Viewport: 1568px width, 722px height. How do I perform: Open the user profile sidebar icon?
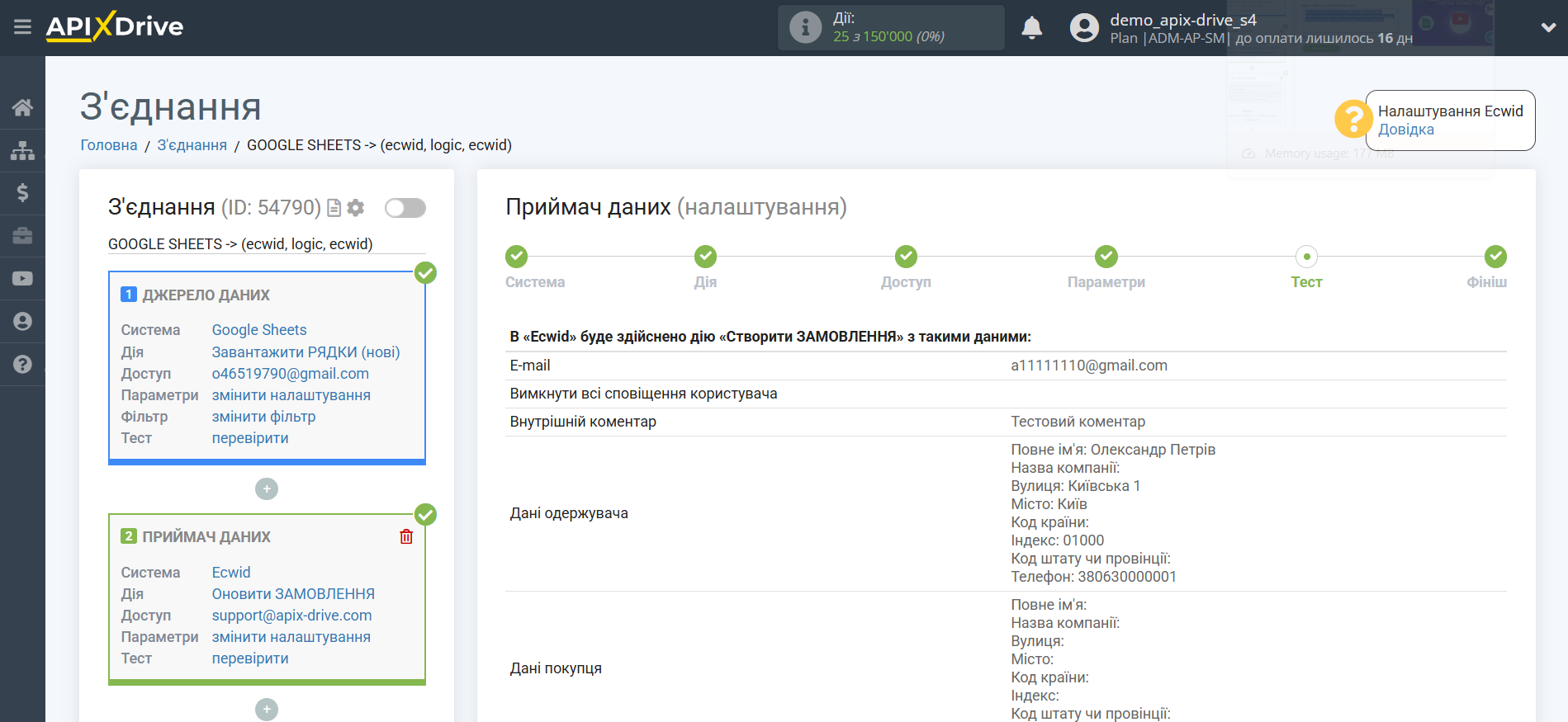tap(22, 322)
